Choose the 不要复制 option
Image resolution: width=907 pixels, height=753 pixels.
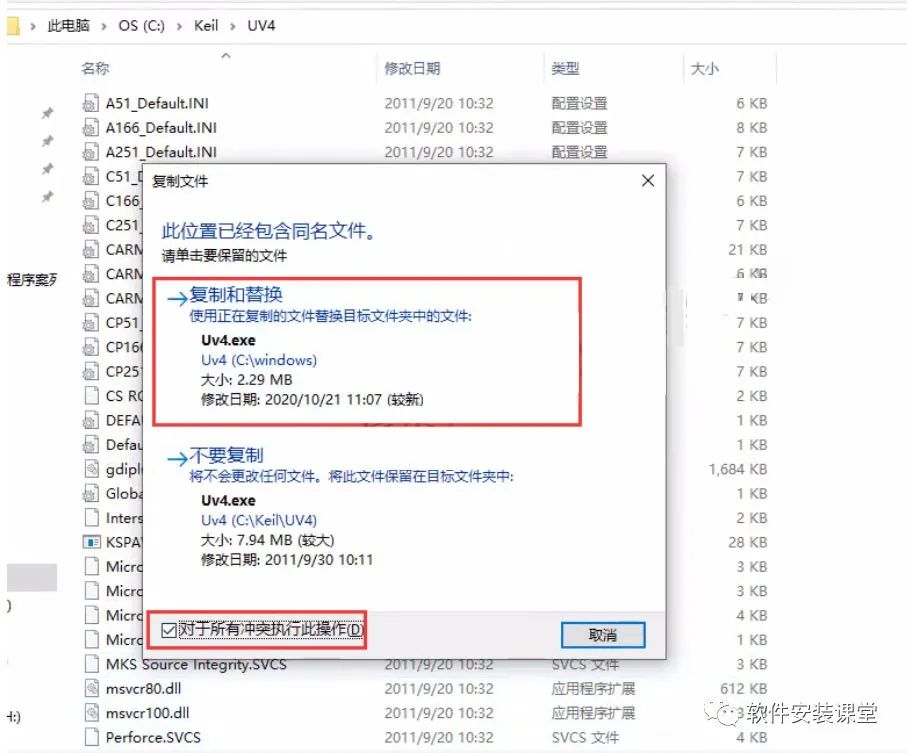click(226, 456)
